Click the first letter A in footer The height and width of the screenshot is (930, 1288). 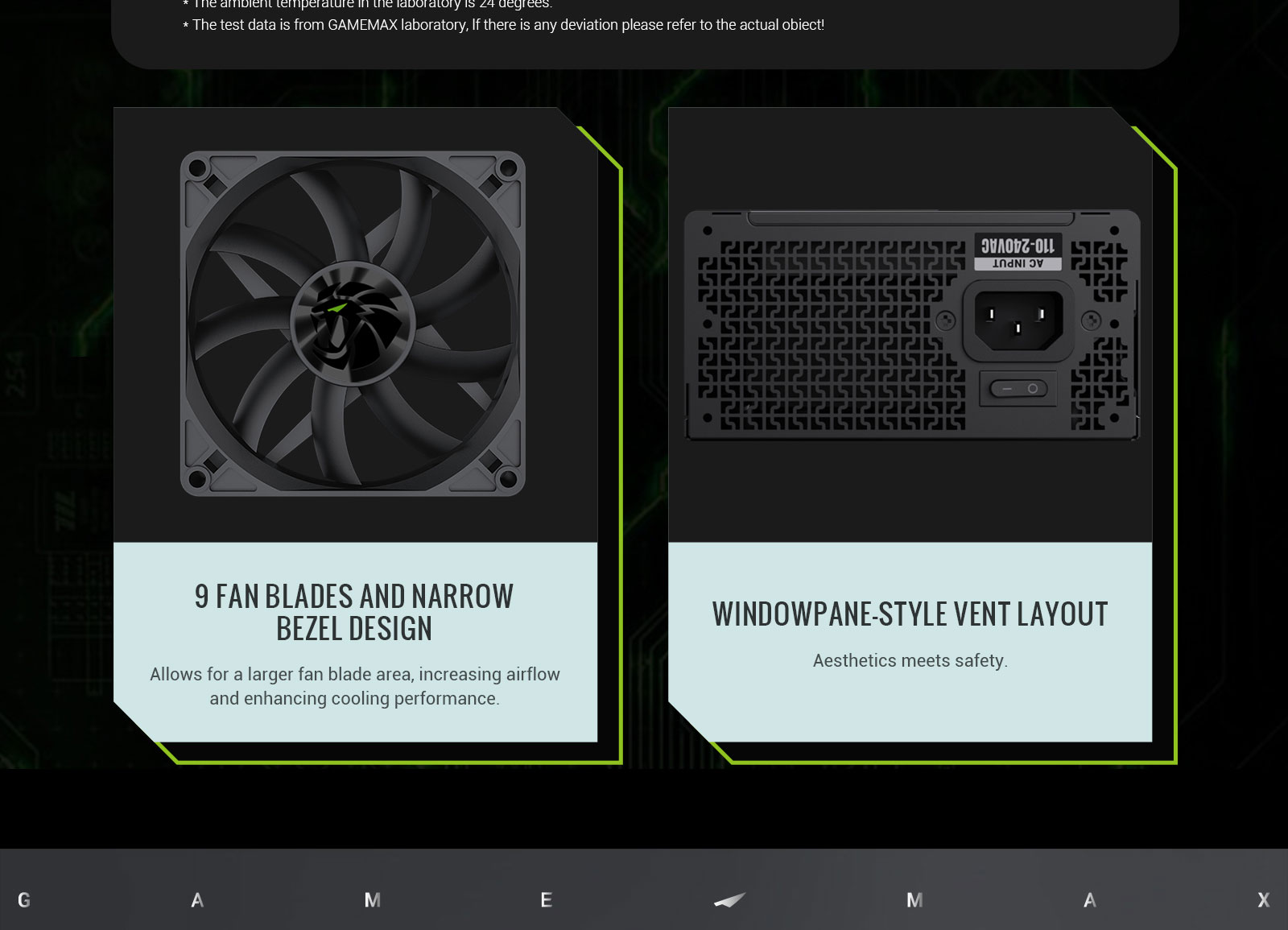coord(197,900)
